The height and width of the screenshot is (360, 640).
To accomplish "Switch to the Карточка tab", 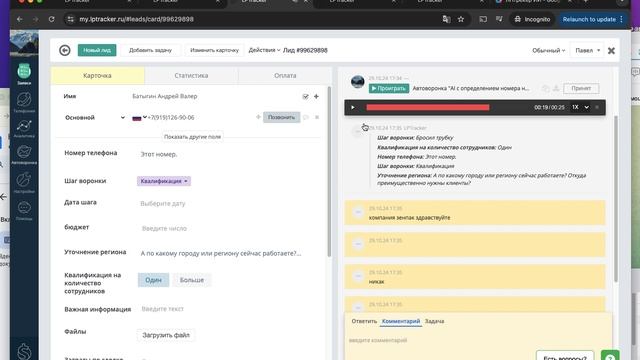I will pyautogui.click(x=97, y=76).
